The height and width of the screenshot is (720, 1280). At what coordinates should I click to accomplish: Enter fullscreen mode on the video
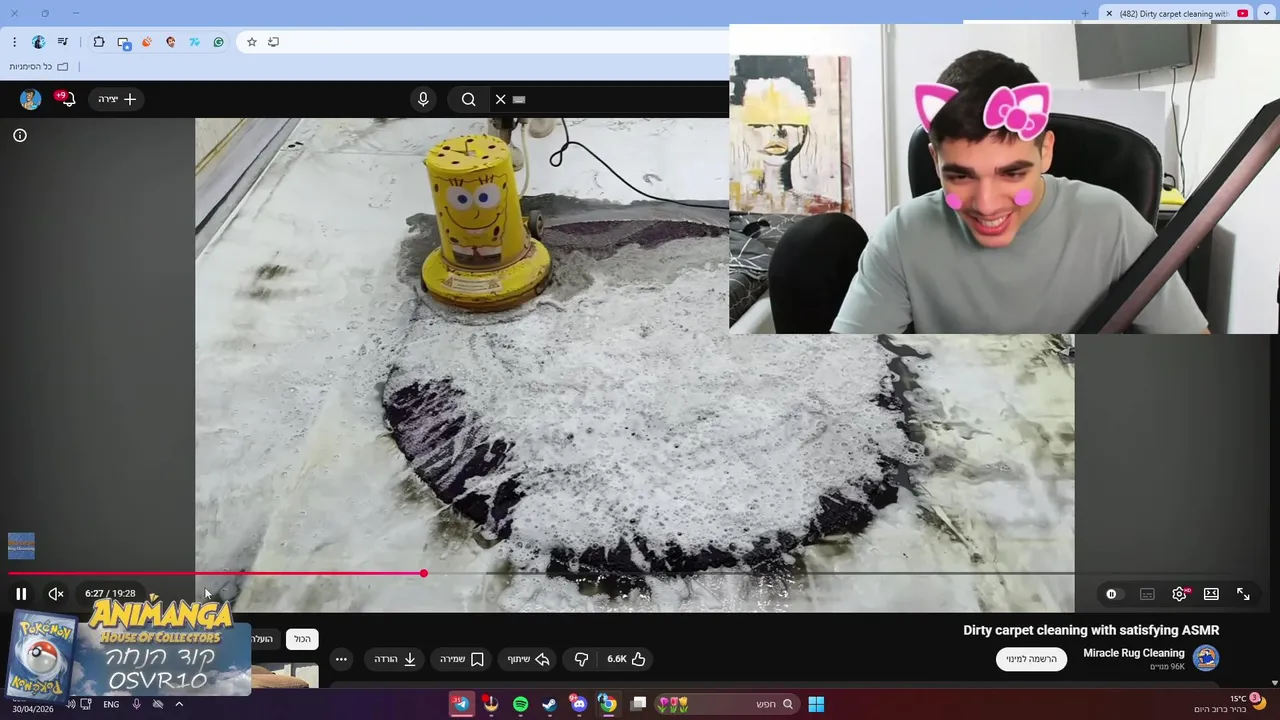[1243, 594]
